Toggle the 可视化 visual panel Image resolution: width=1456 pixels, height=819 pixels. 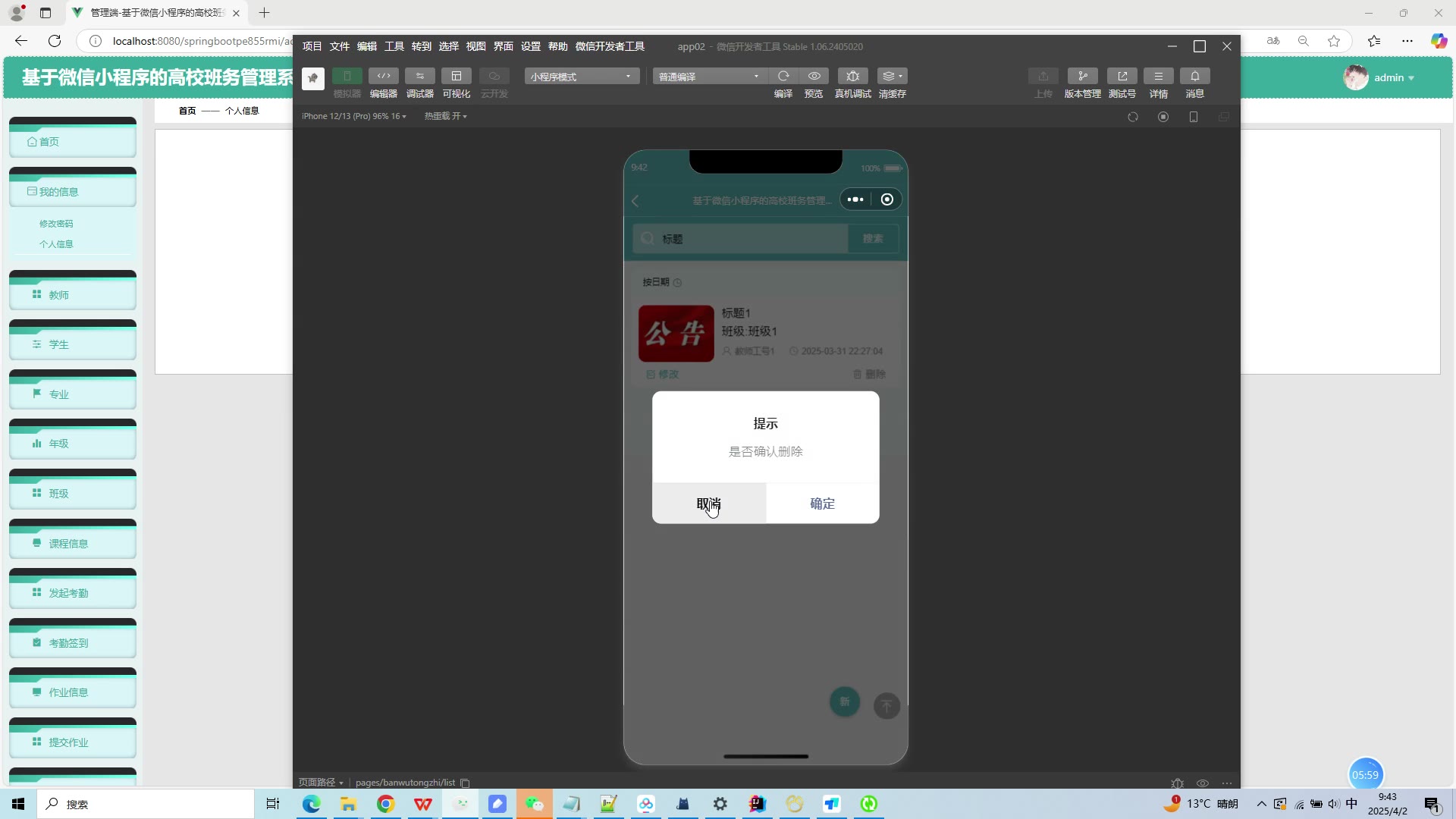[456, 76]
